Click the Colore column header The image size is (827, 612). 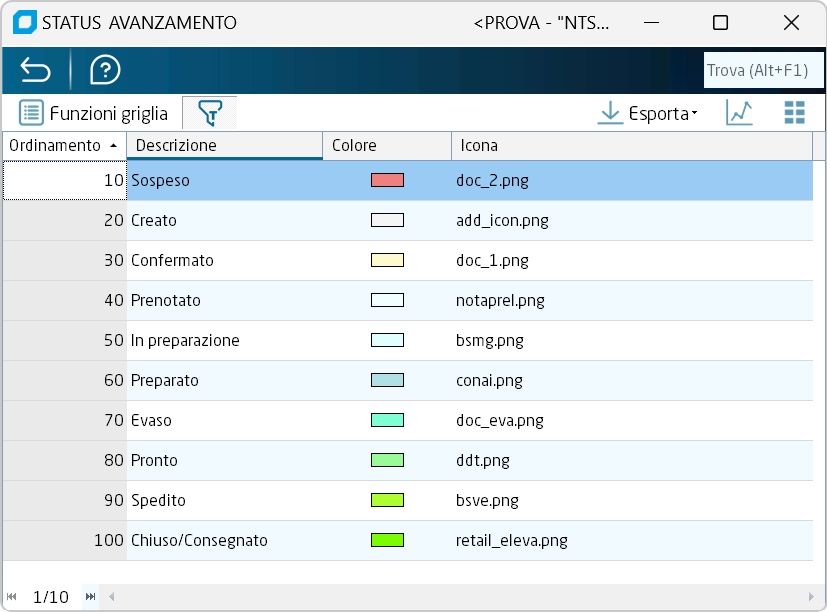pyautogui.click(x=387, y=146)
